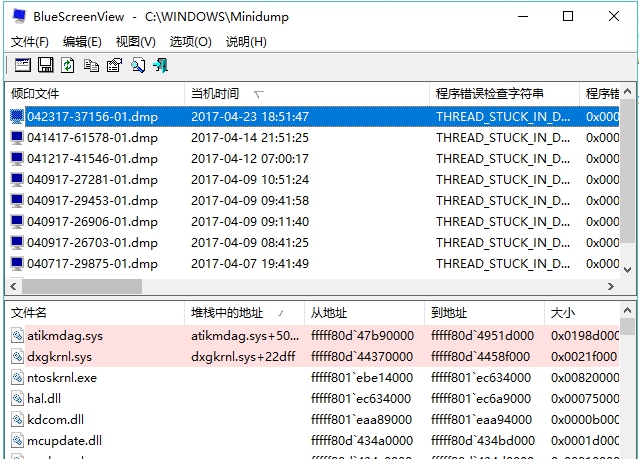Click the scroll-down arrow of the dump list
This screenshot has height=459, width=640.
628,270
